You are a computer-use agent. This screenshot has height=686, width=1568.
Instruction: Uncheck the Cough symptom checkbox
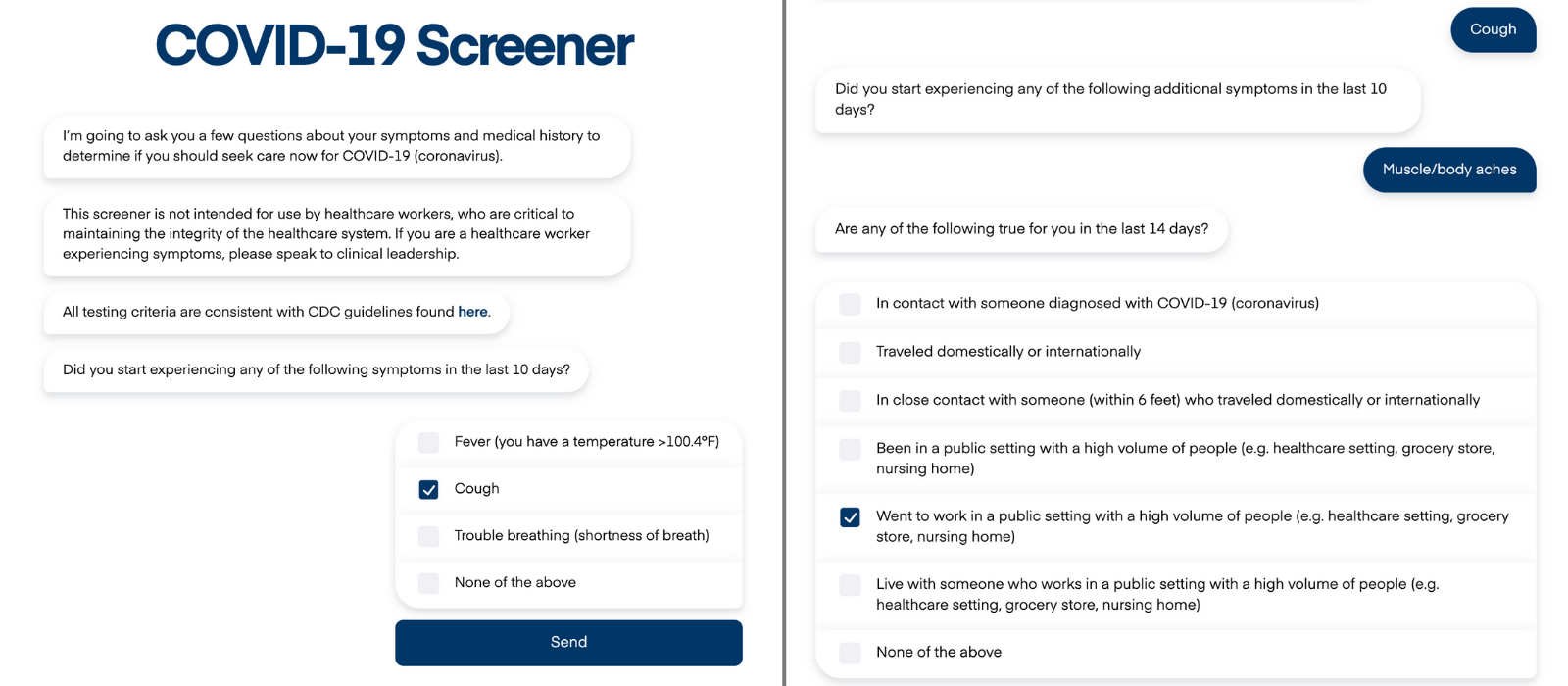(x=428, y=489)
